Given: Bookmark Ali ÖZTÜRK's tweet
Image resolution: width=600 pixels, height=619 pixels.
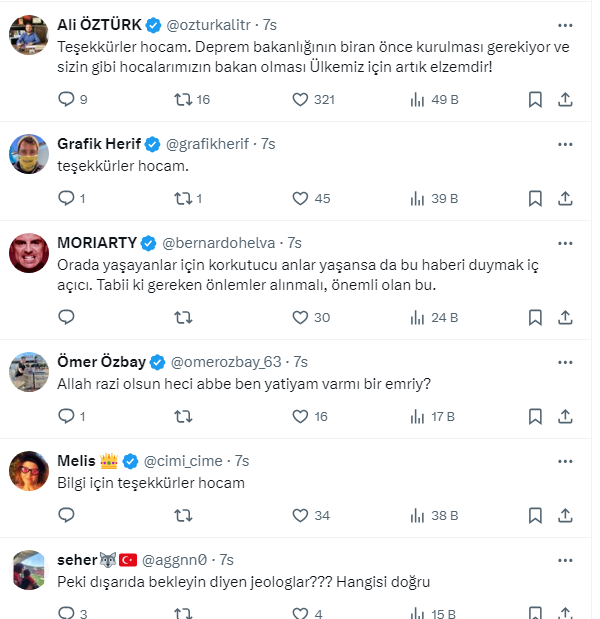Looking at the screenshot, I should tap(535, 99).
